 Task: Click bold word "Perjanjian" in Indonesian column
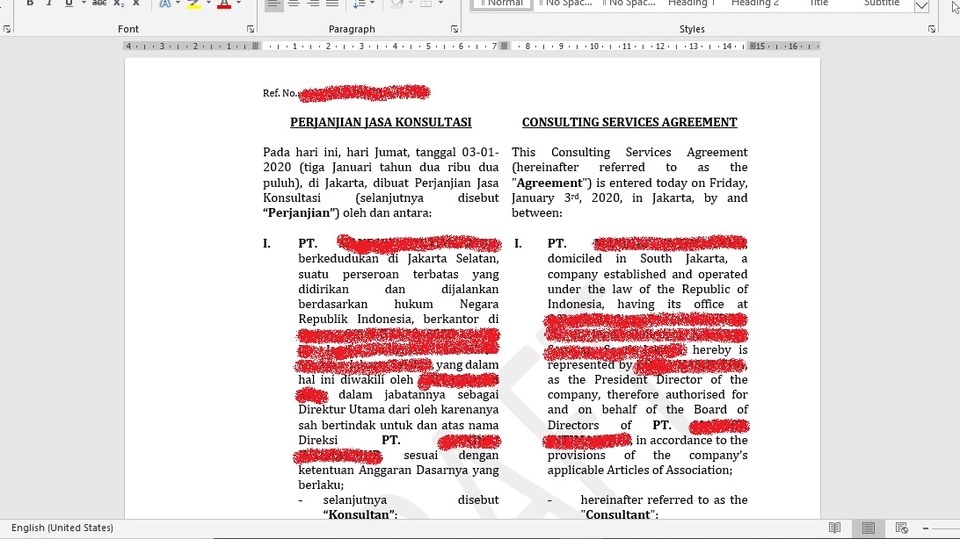(299, 213)
